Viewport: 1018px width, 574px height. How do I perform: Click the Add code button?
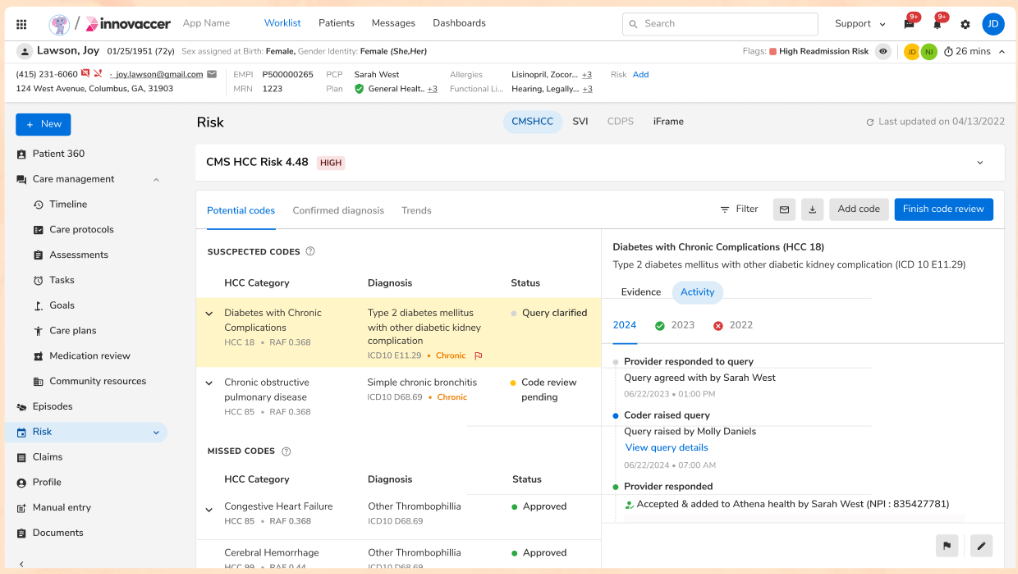click(x=858, y=210)
